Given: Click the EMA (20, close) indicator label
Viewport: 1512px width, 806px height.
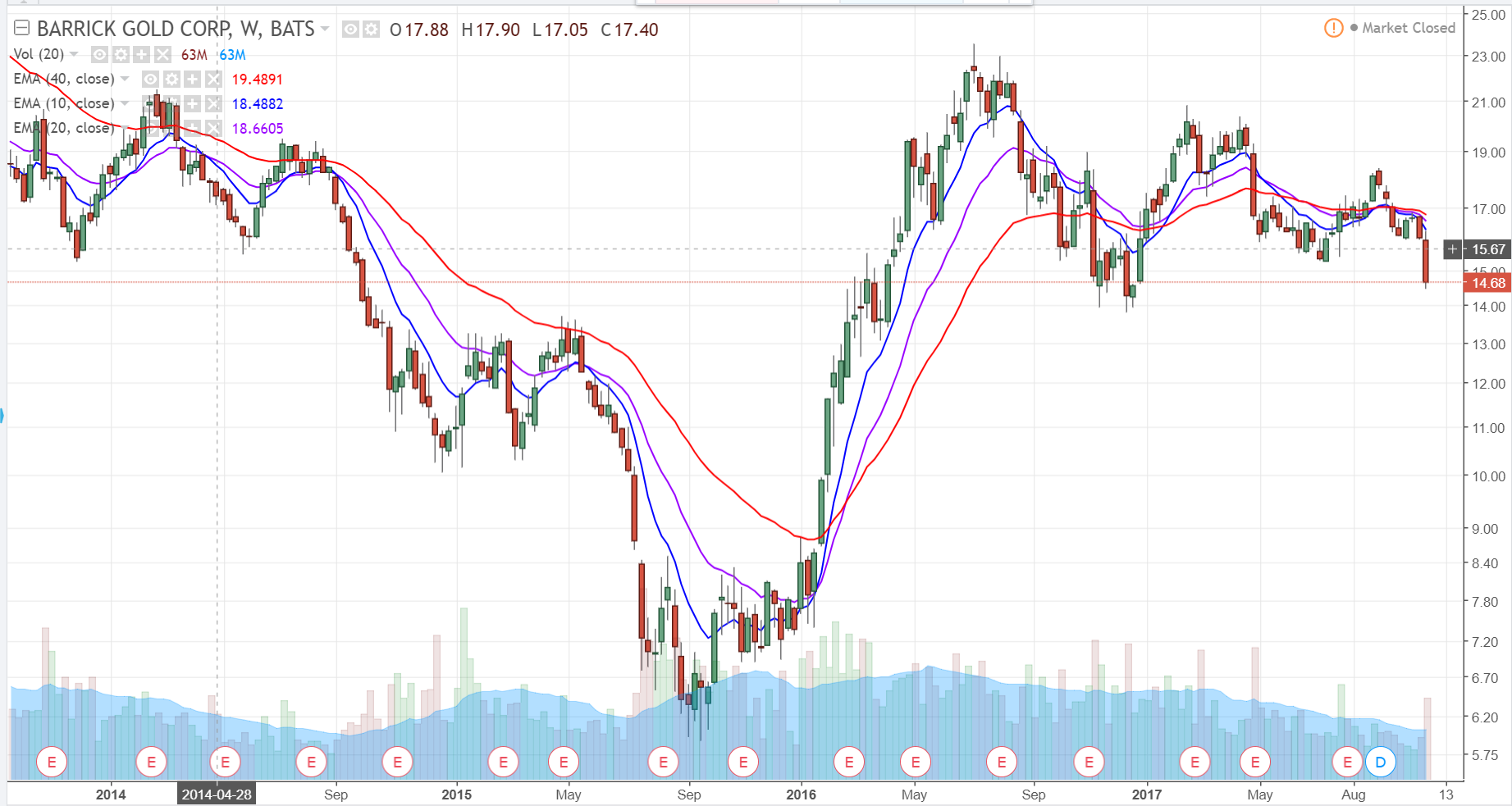Looking at the screenshot, I should pos(64,128).
